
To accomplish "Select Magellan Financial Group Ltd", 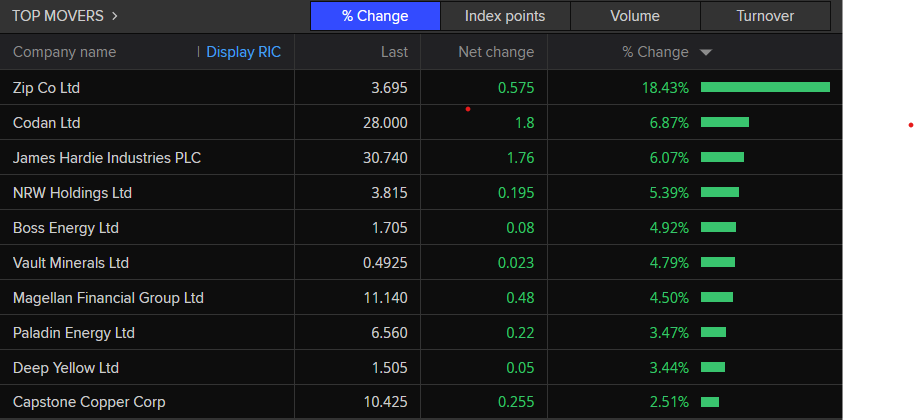I will [x=108, y=298].
